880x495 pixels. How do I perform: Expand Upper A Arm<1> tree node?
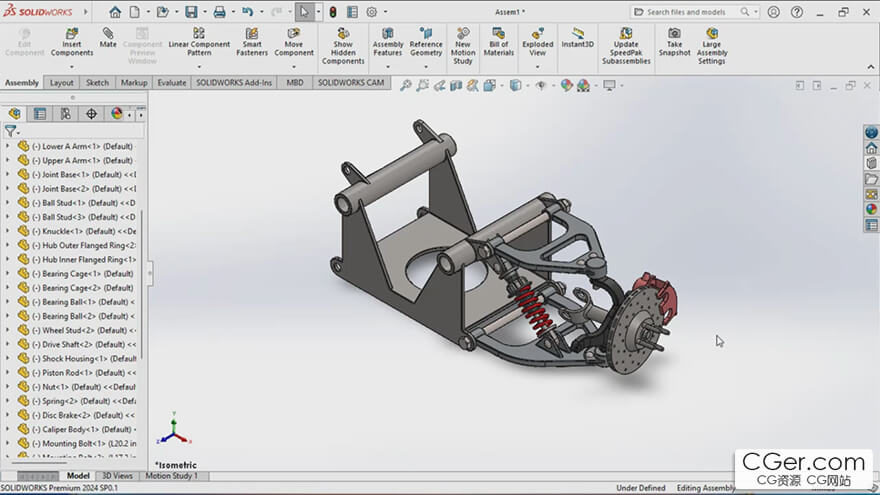pos(7,160)
